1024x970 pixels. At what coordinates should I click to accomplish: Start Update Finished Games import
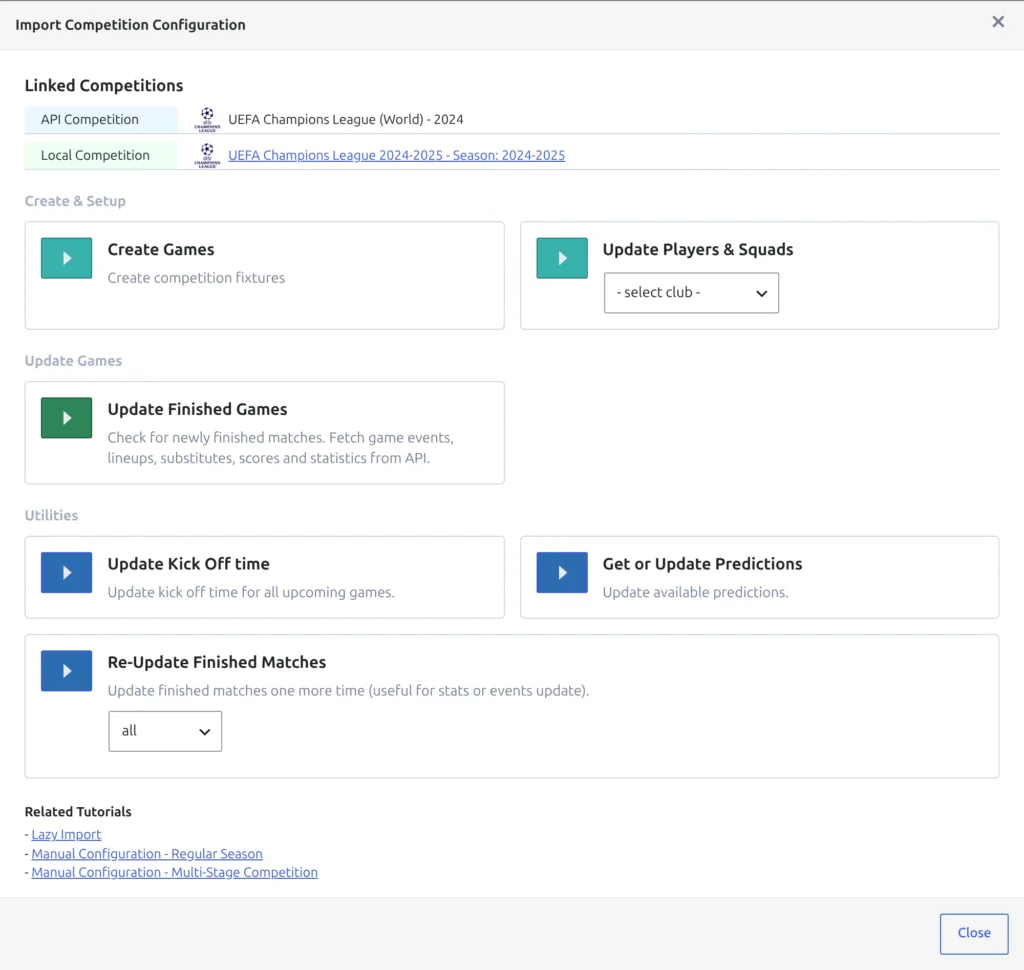(66, 417)
